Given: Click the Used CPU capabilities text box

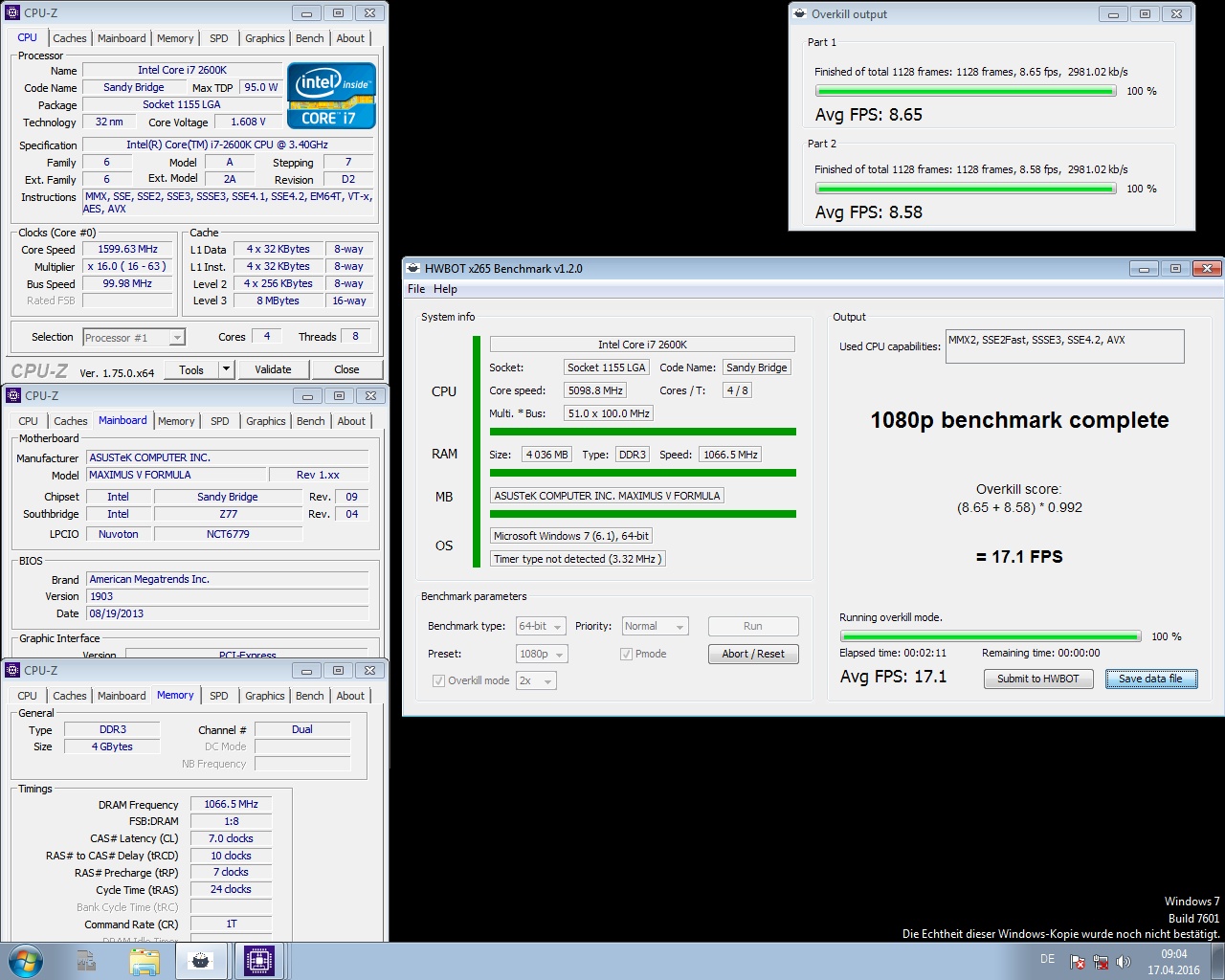Looking at the screenshot, I should [1064, 346].
